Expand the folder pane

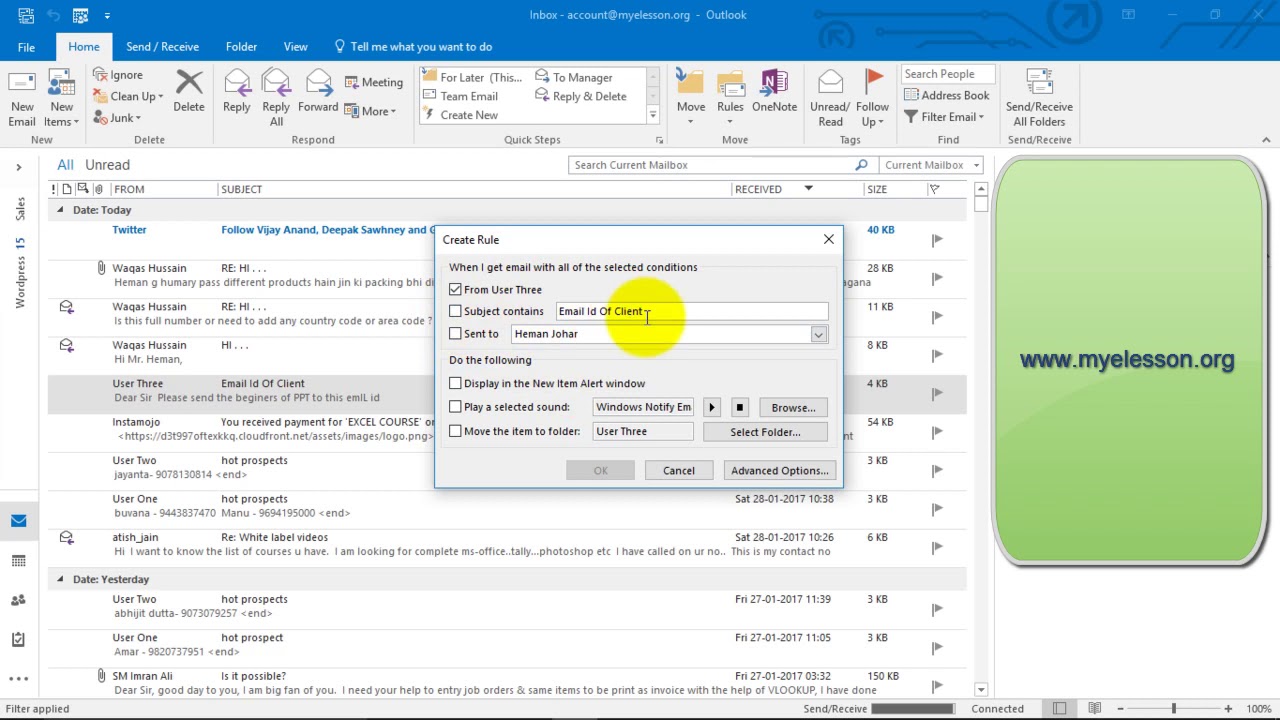(18, 167)
